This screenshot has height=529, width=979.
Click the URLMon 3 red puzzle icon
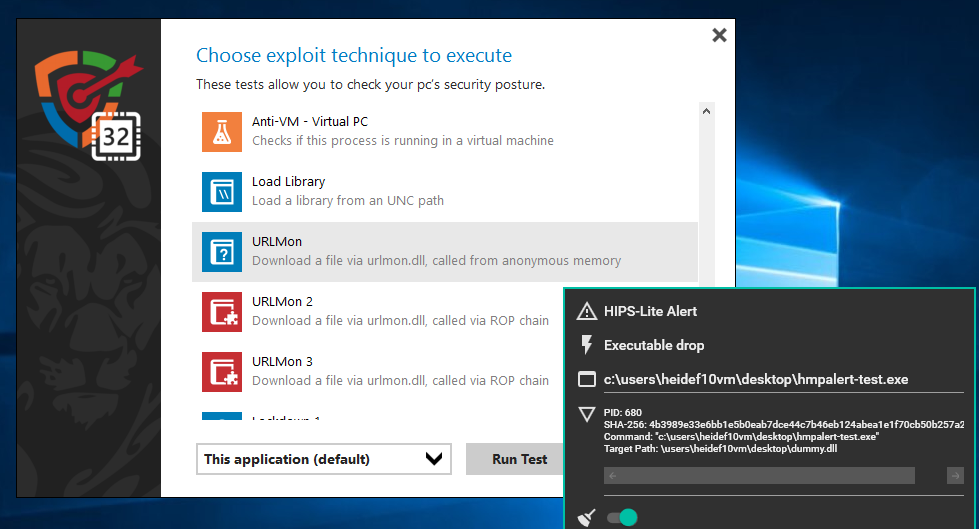222,372
